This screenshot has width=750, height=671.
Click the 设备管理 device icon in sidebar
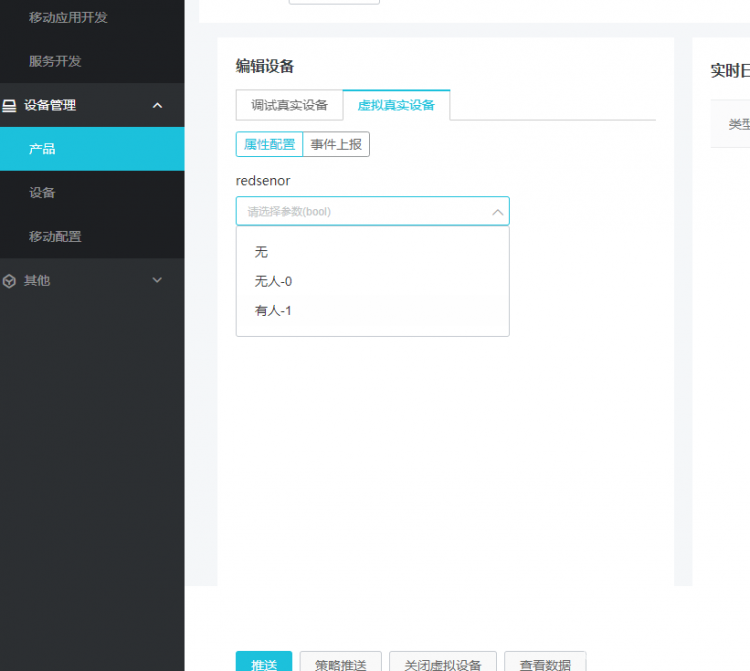9,105
